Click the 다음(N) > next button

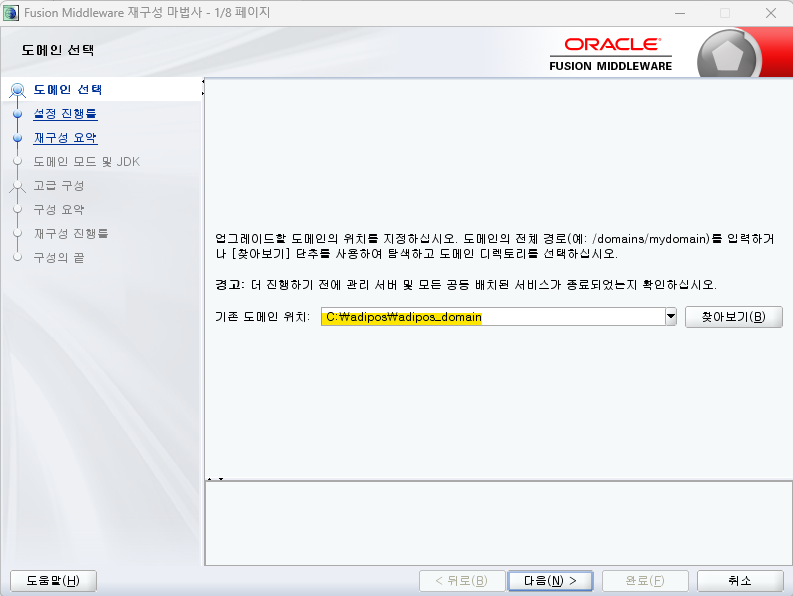550,580
